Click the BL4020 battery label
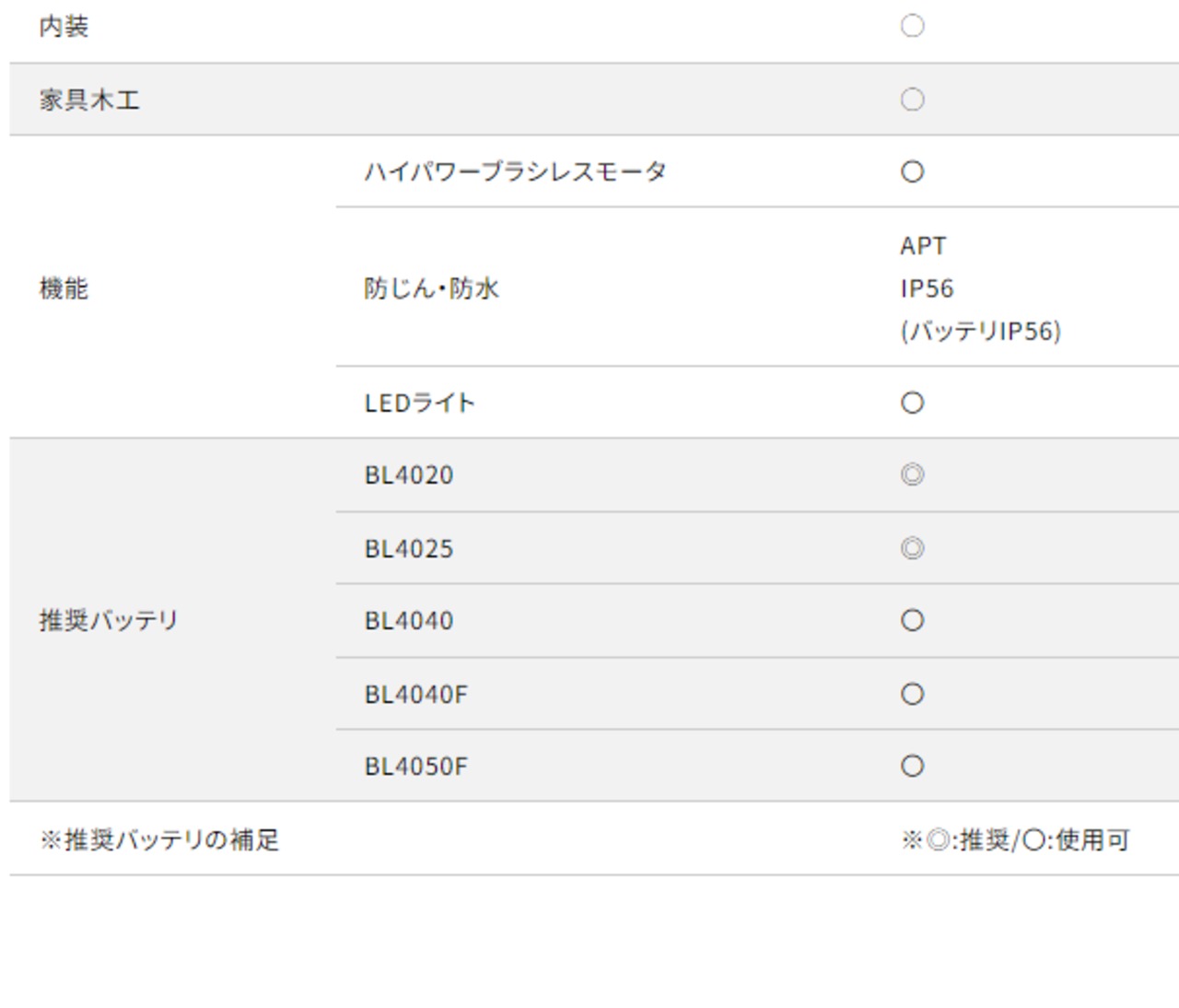The height and width of the screenshot is (1008, 1179). click(x=409, y=475)
